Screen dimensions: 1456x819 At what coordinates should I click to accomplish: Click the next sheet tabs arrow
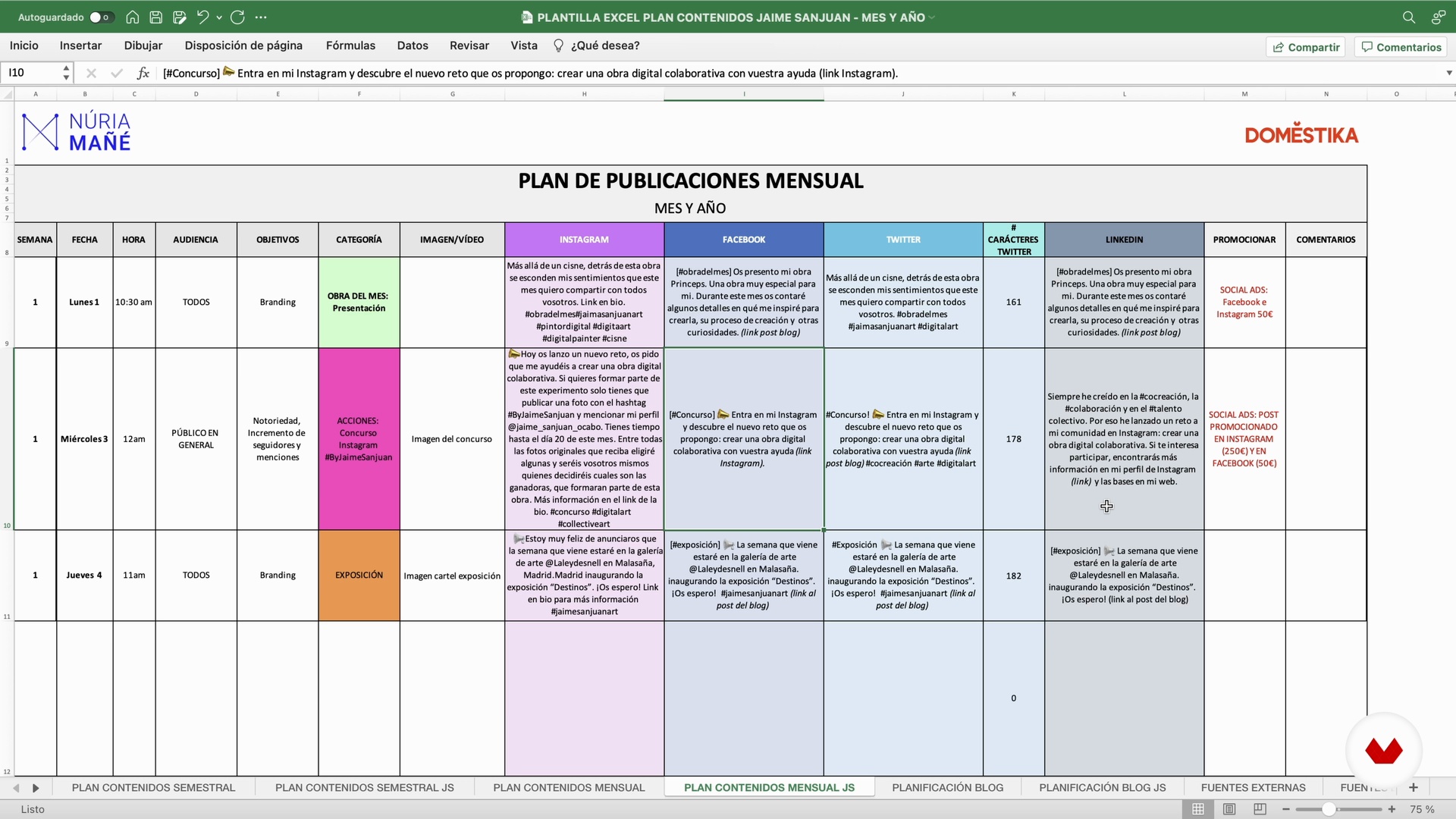point(36,788)
